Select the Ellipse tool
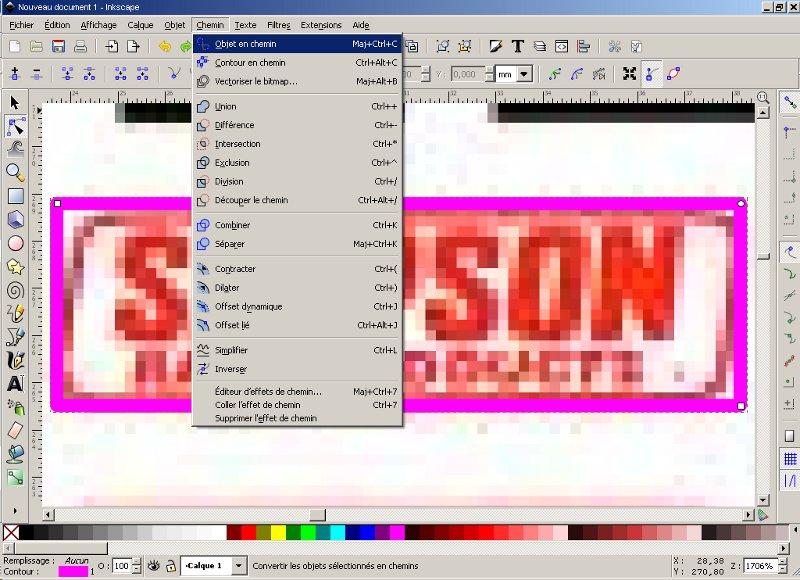Image resolution: width=800 pixels, height=580 pixels. (x=15, y=243)
